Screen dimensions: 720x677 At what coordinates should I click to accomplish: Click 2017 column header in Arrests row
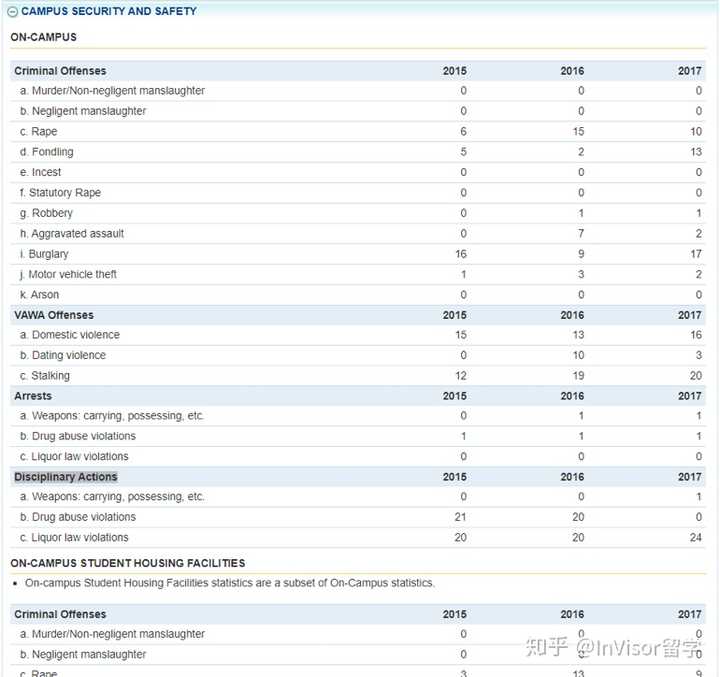point(690,396)
